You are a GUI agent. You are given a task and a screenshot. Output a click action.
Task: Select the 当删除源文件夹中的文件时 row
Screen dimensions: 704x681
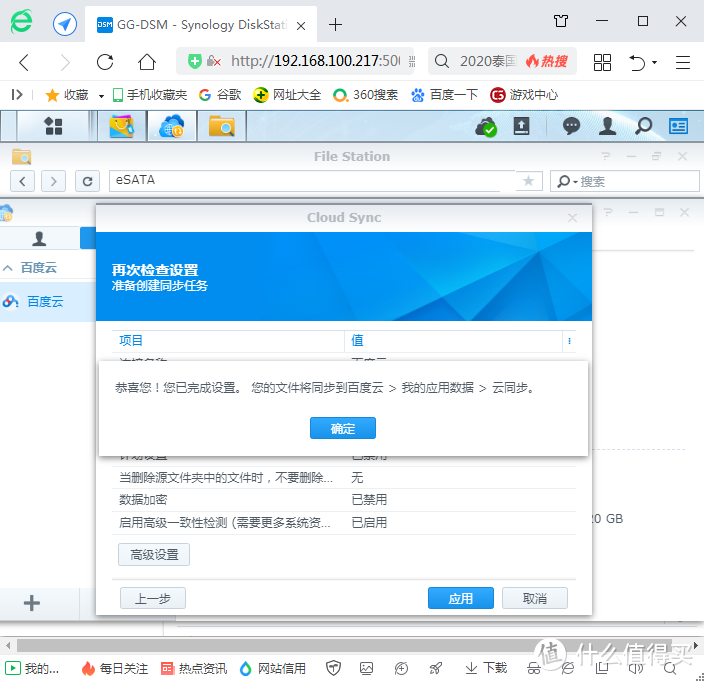click(344, 477)
